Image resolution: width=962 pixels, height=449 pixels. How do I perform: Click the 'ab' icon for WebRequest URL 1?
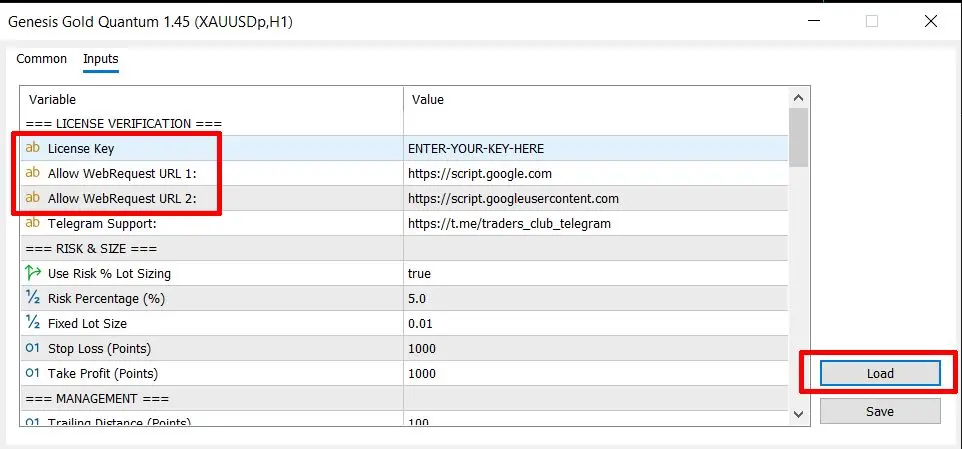(x=33, y=174)
